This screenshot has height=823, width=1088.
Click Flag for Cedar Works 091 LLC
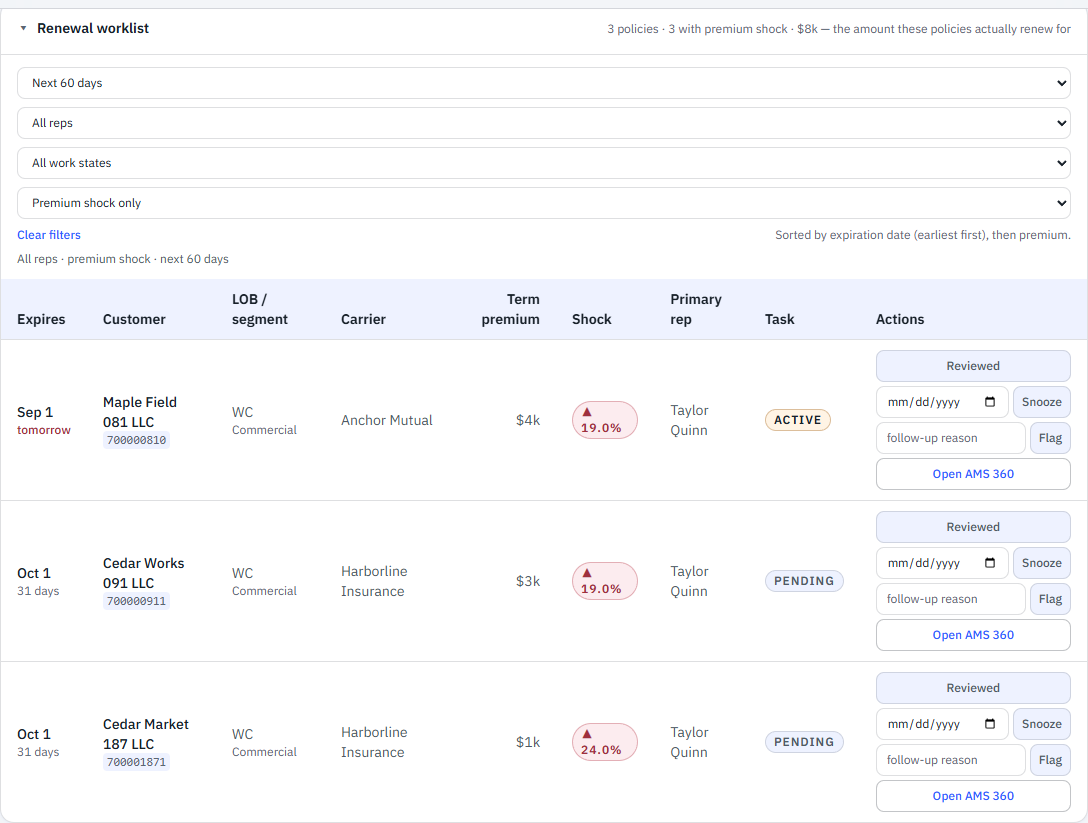point(1050,599)
